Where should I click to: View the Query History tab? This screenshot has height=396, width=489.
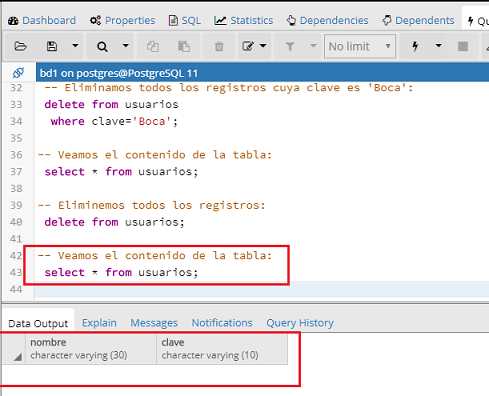tap(300, 323)
